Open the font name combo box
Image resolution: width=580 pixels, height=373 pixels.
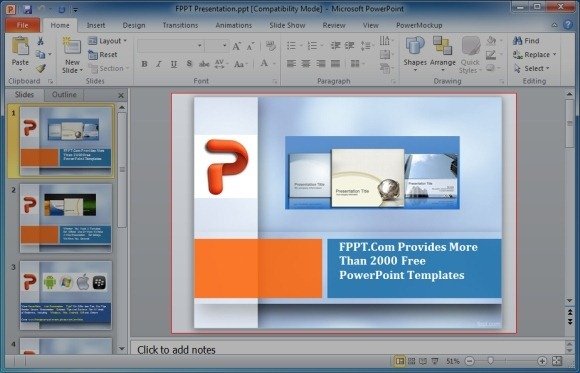171,46
